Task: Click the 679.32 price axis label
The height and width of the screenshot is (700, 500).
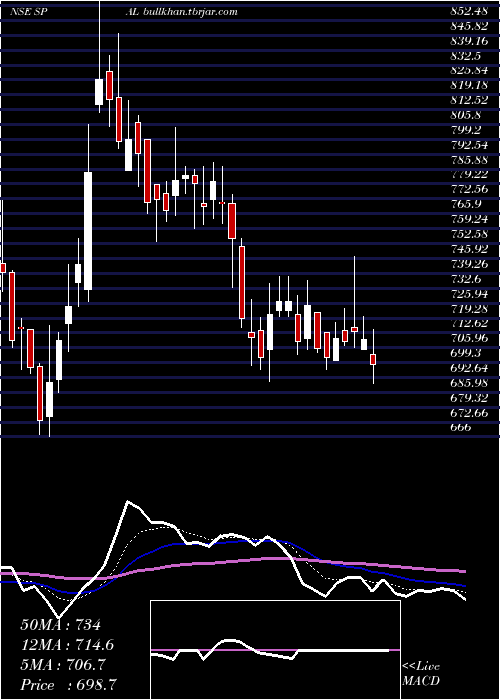Action: click(x=468, y=397)
